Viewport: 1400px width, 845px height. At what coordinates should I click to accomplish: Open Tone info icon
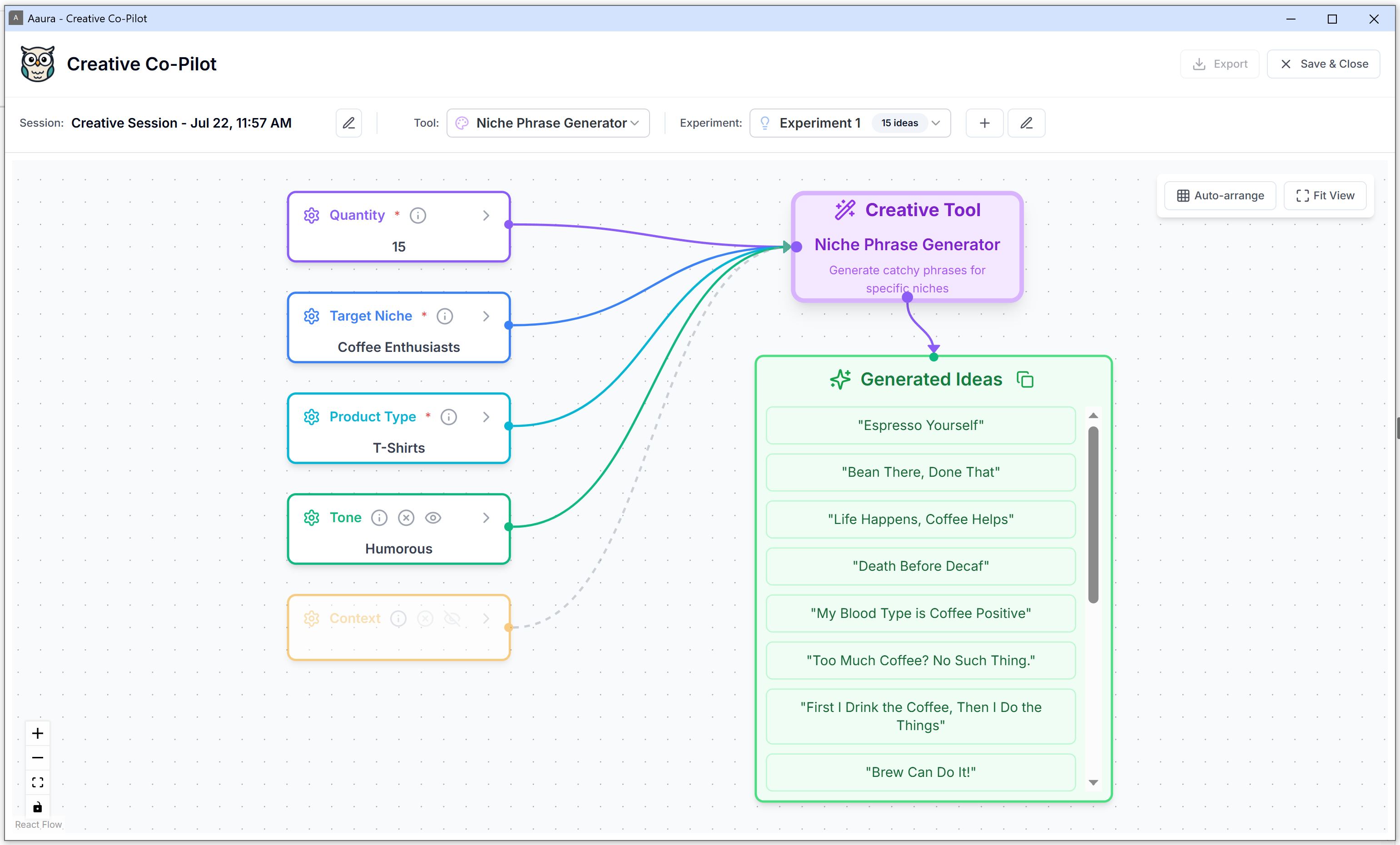click(379, 518)
